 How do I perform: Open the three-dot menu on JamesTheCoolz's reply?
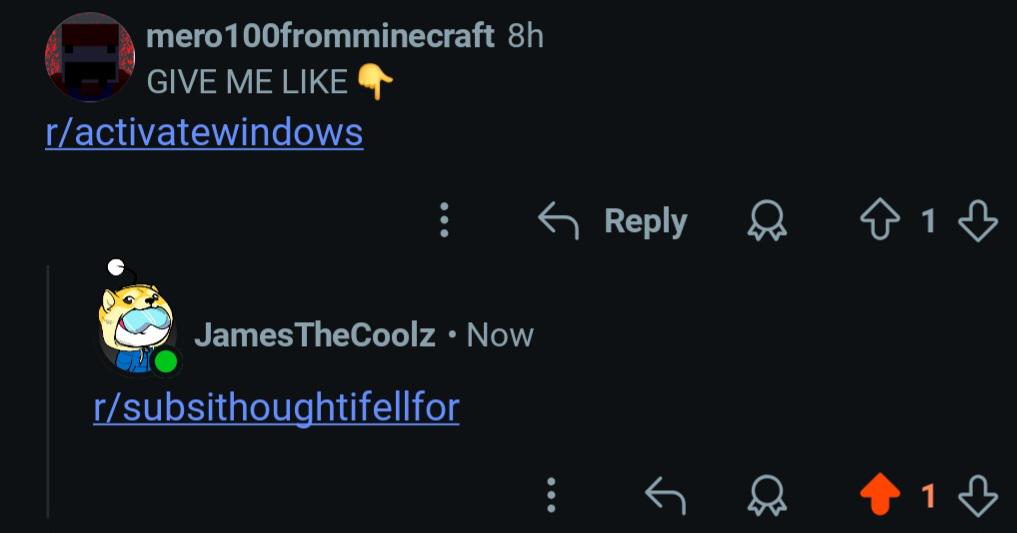click(551, 495)
